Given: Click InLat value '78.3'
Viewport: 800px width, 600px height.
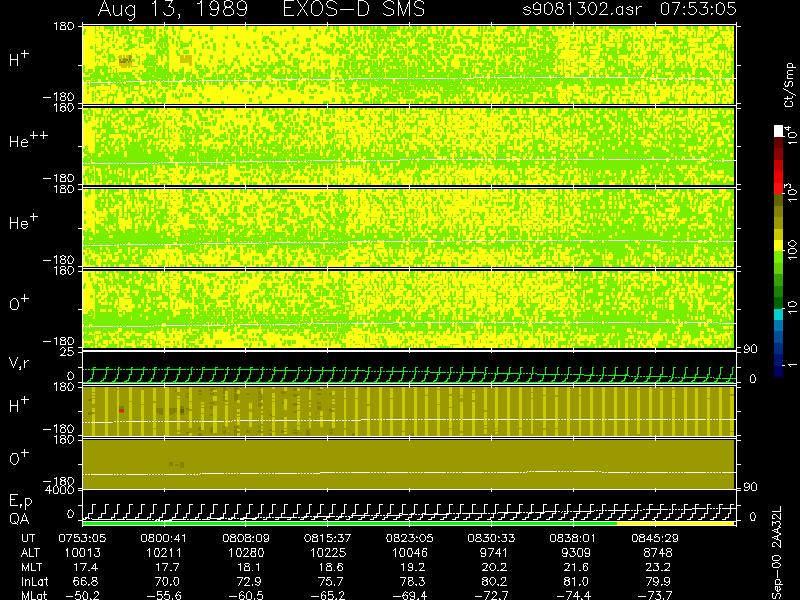Looking at the screenshot, I should tap(415, 581).
